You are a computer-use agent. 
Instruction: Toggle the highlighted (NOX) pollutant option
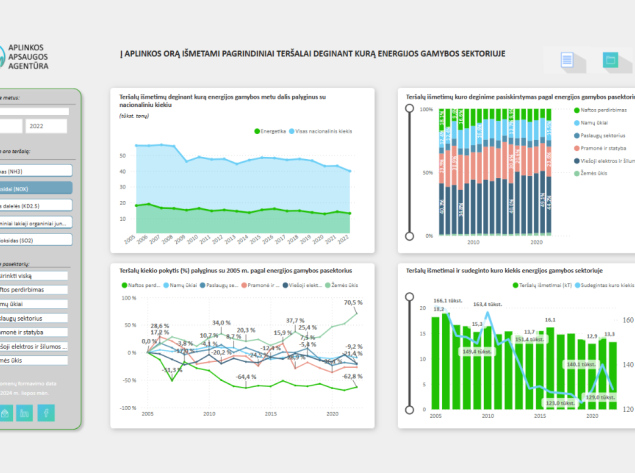tap(36, 188)
